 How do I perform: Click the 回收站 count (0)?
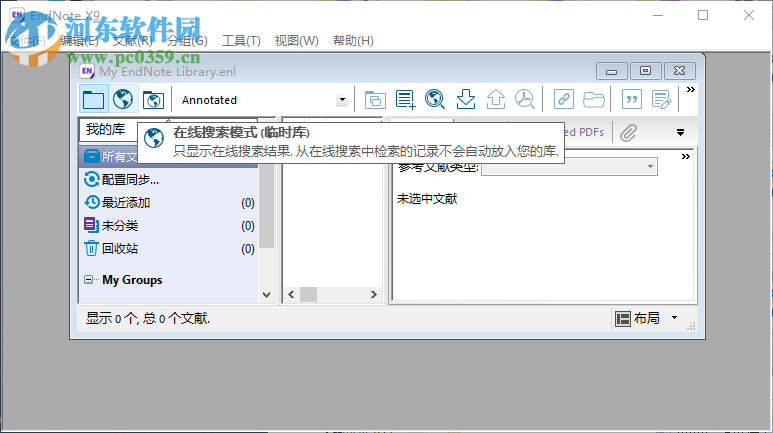(248, 249)
